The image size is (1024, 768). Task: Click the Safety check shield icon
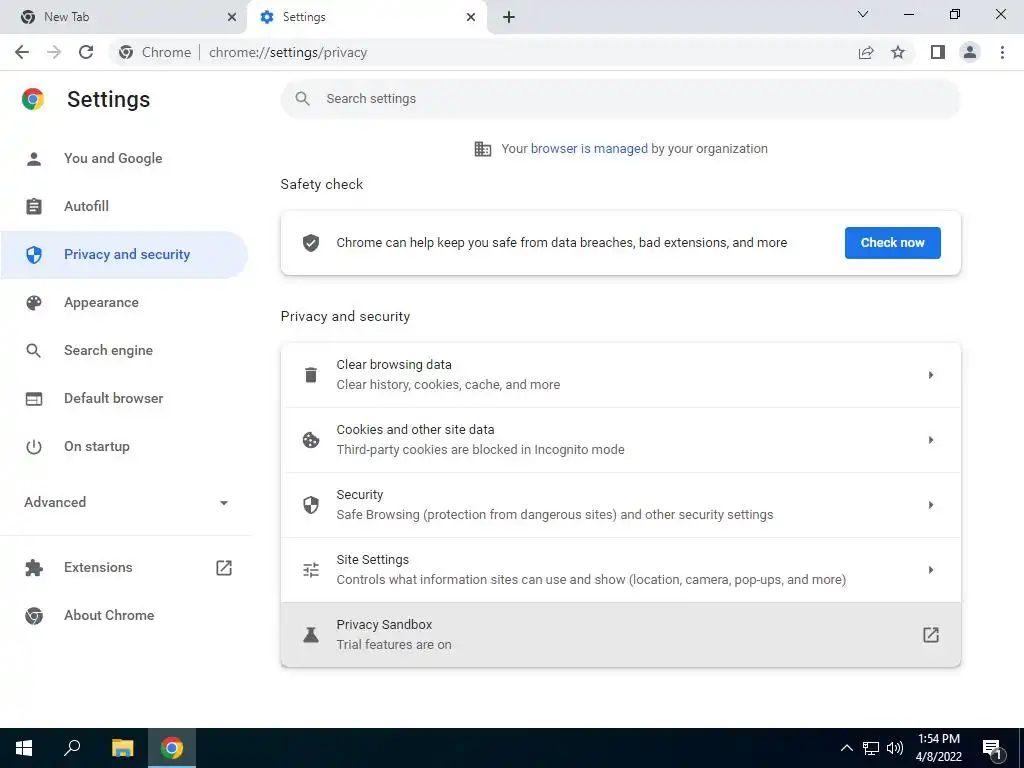pos(311,243)
